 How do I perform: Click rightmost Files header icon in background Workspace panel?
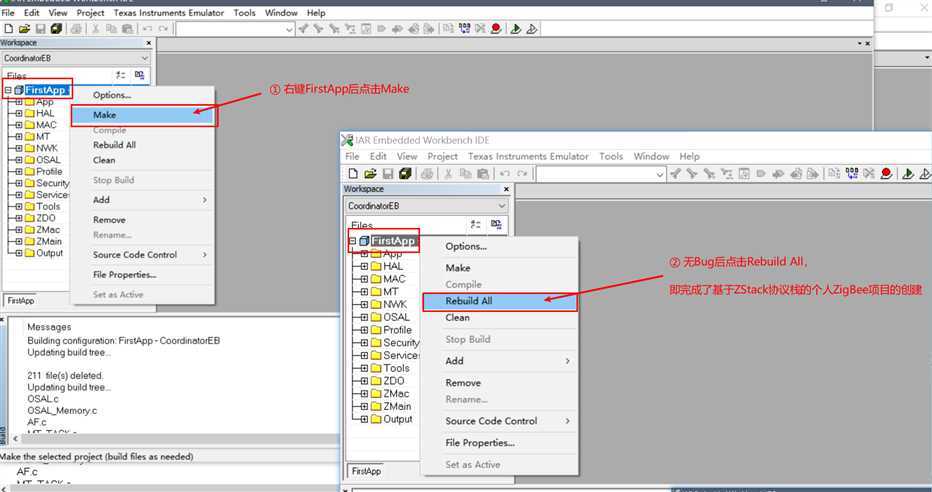point(139,75)
